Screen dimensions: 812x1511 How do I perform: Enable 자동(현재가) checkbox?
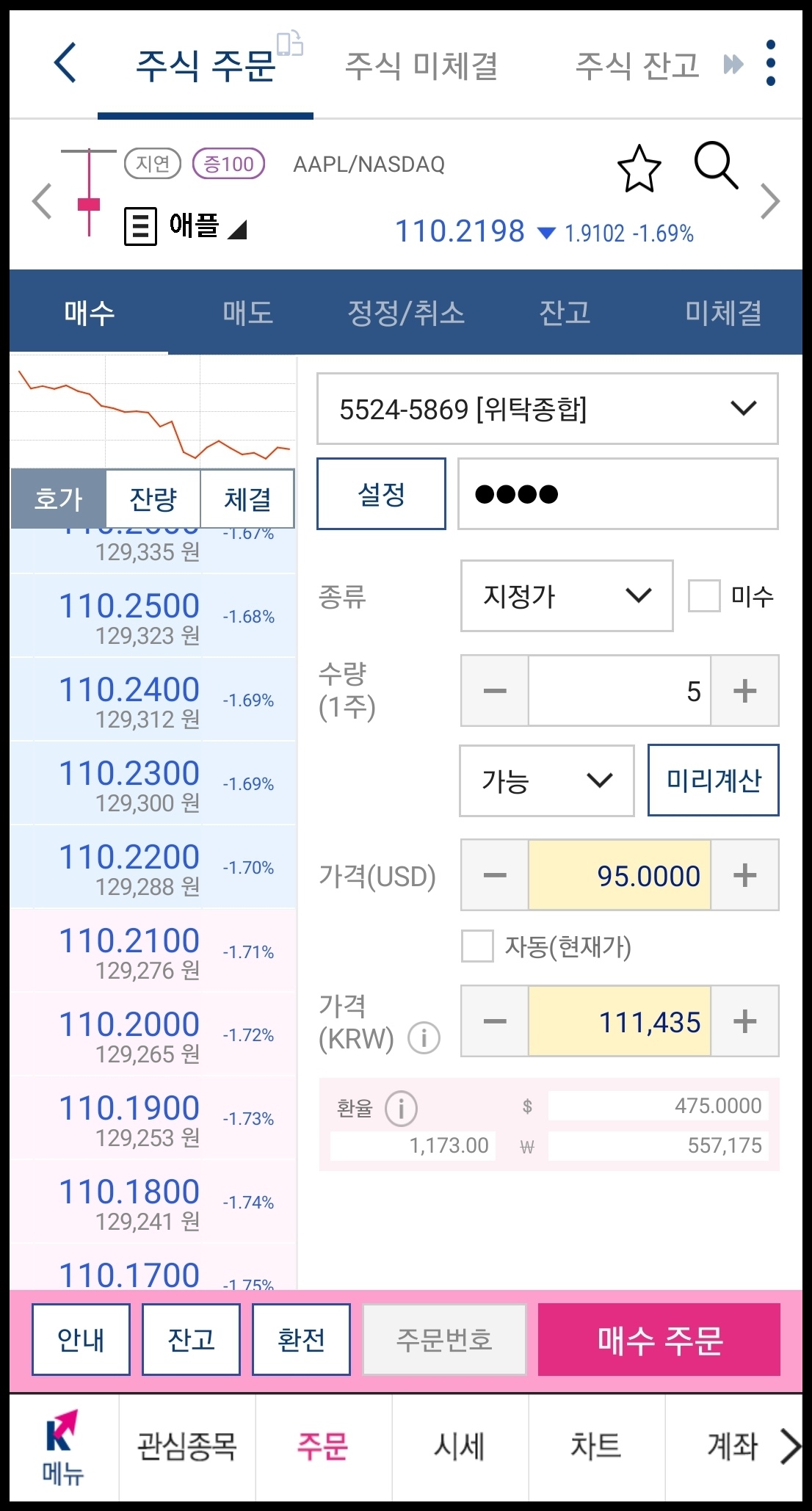pyautogui.click(x=477, y=946)
